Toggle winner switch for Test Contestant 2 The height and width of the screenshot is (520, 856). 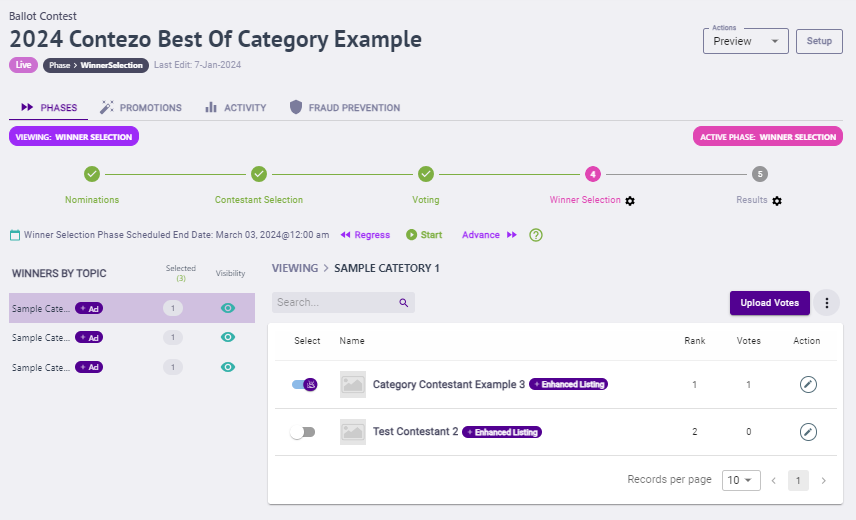303,432
